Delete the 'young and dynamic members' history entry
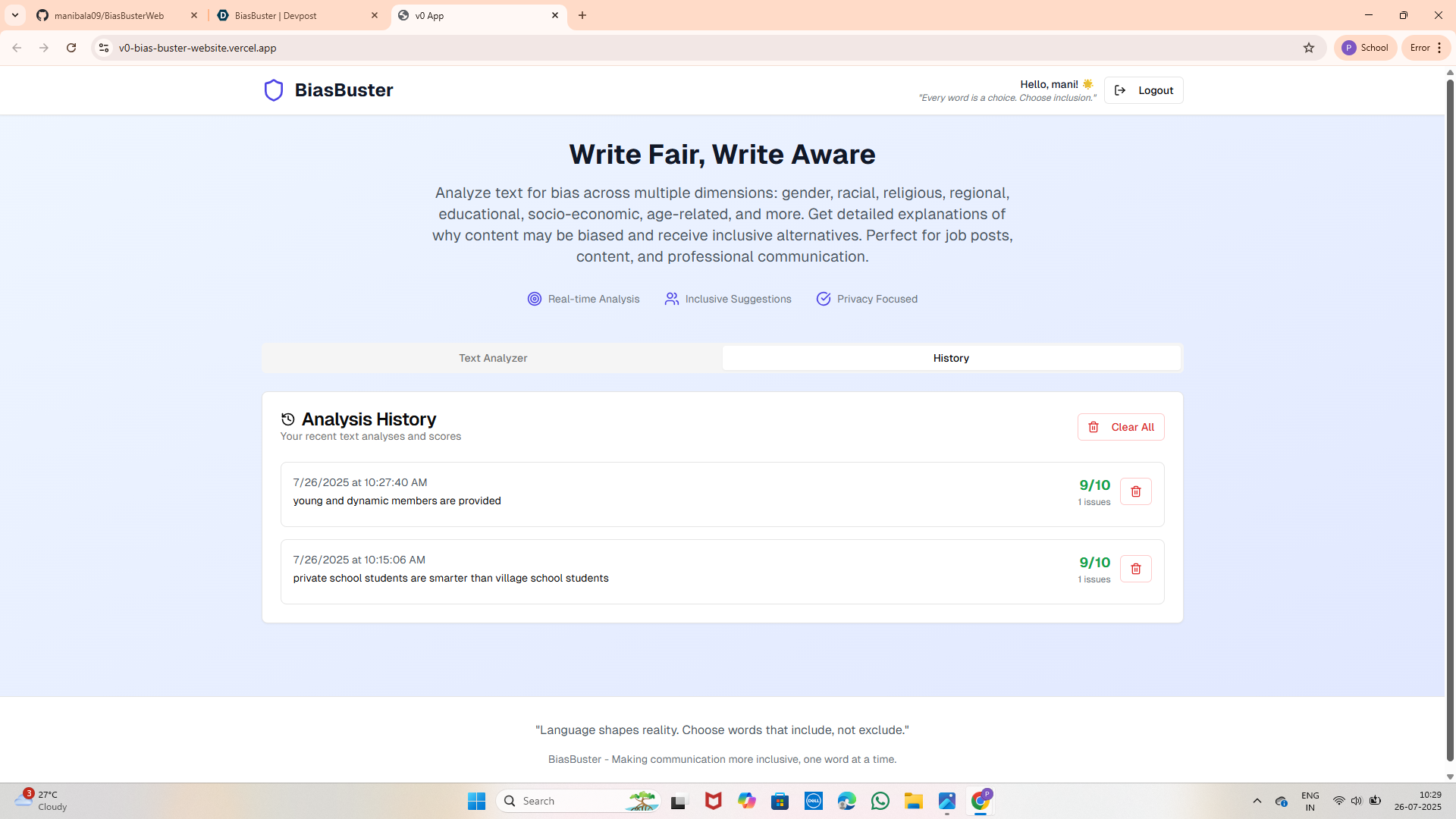1456x819 pixels. click(x=1135, y=491)
